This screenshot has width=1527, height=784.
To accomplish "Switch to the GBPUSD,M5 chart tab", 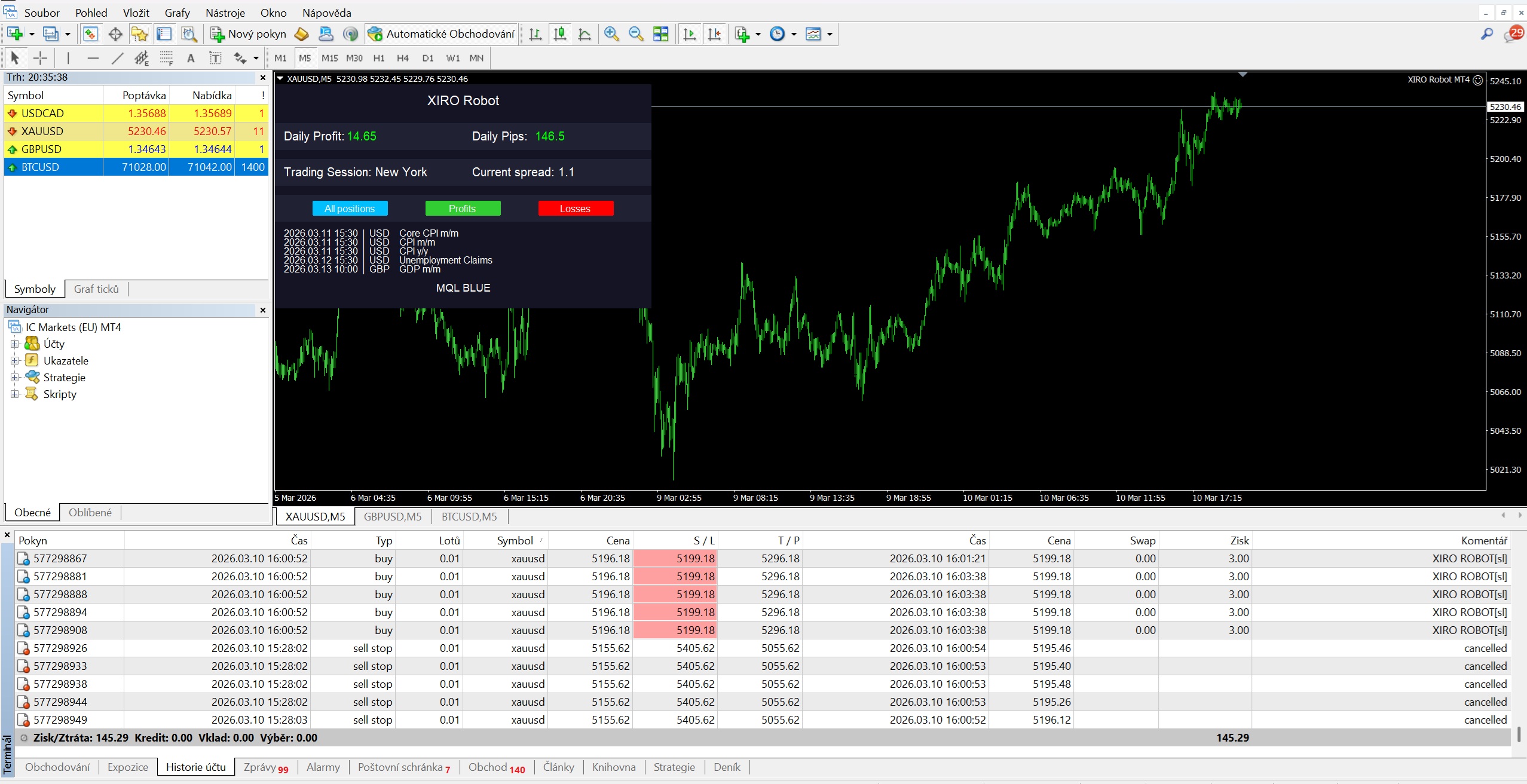I will point(393,516).
